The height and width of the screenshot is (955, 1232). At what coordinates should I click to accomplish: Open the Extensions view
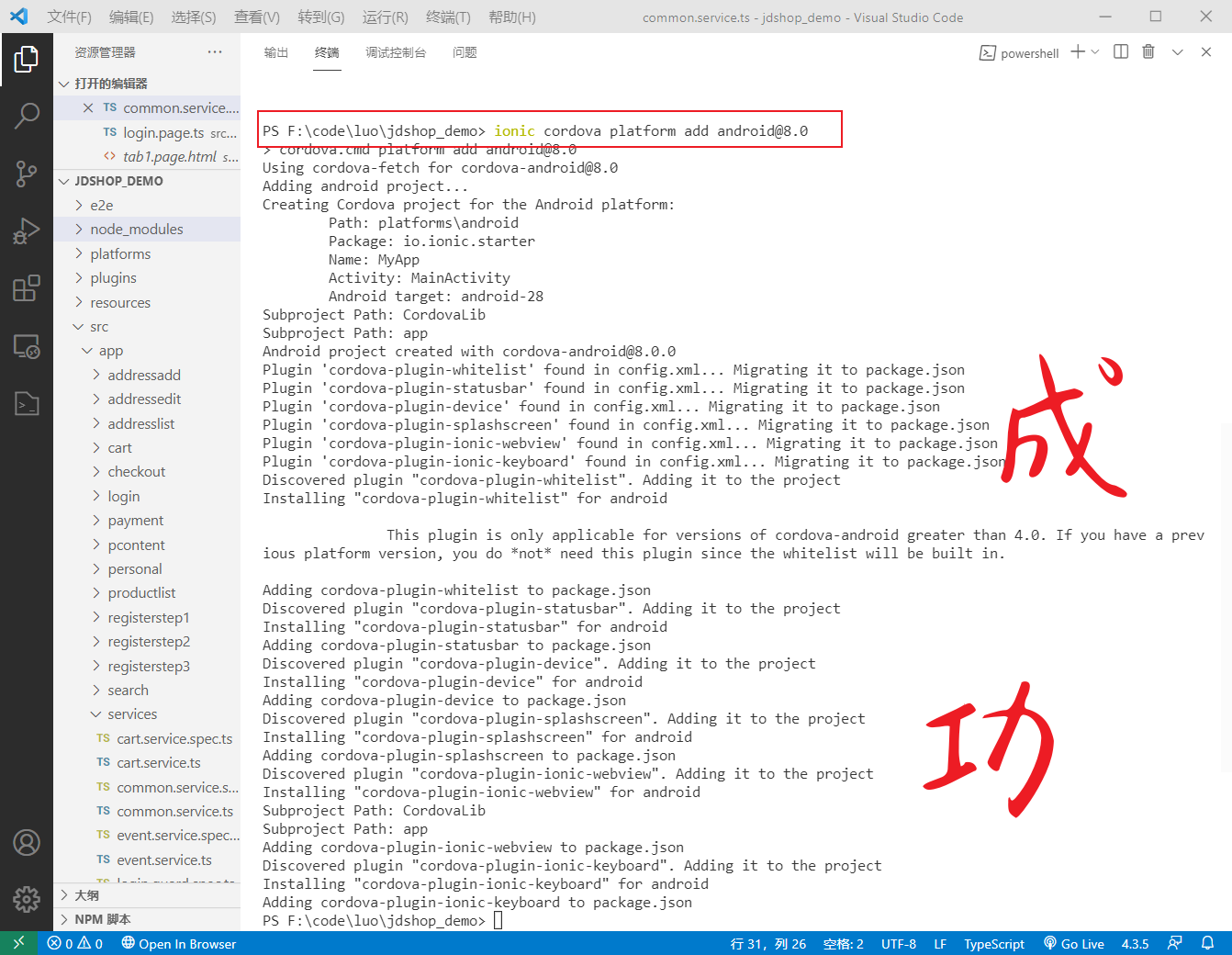[x=27, y=288]
